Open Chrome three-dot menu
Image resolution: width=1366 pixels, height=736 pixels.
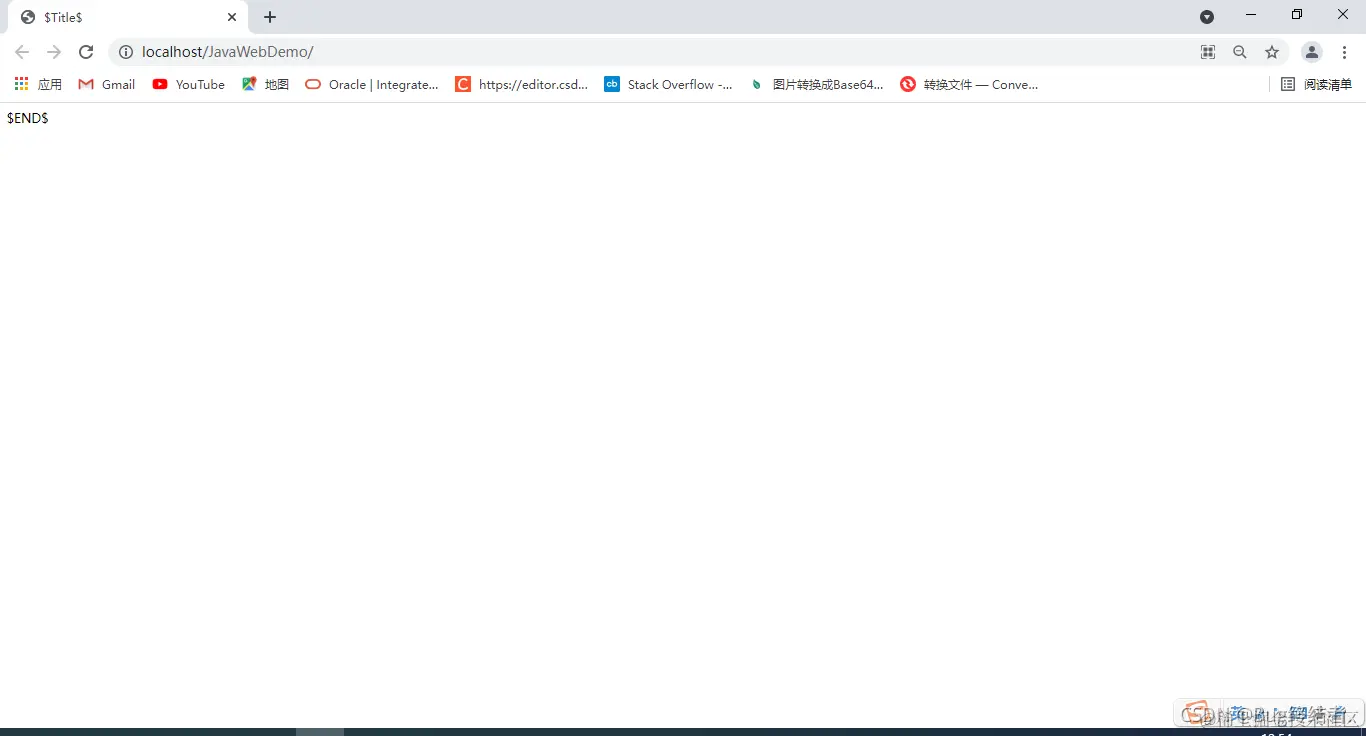[1344, 52]
